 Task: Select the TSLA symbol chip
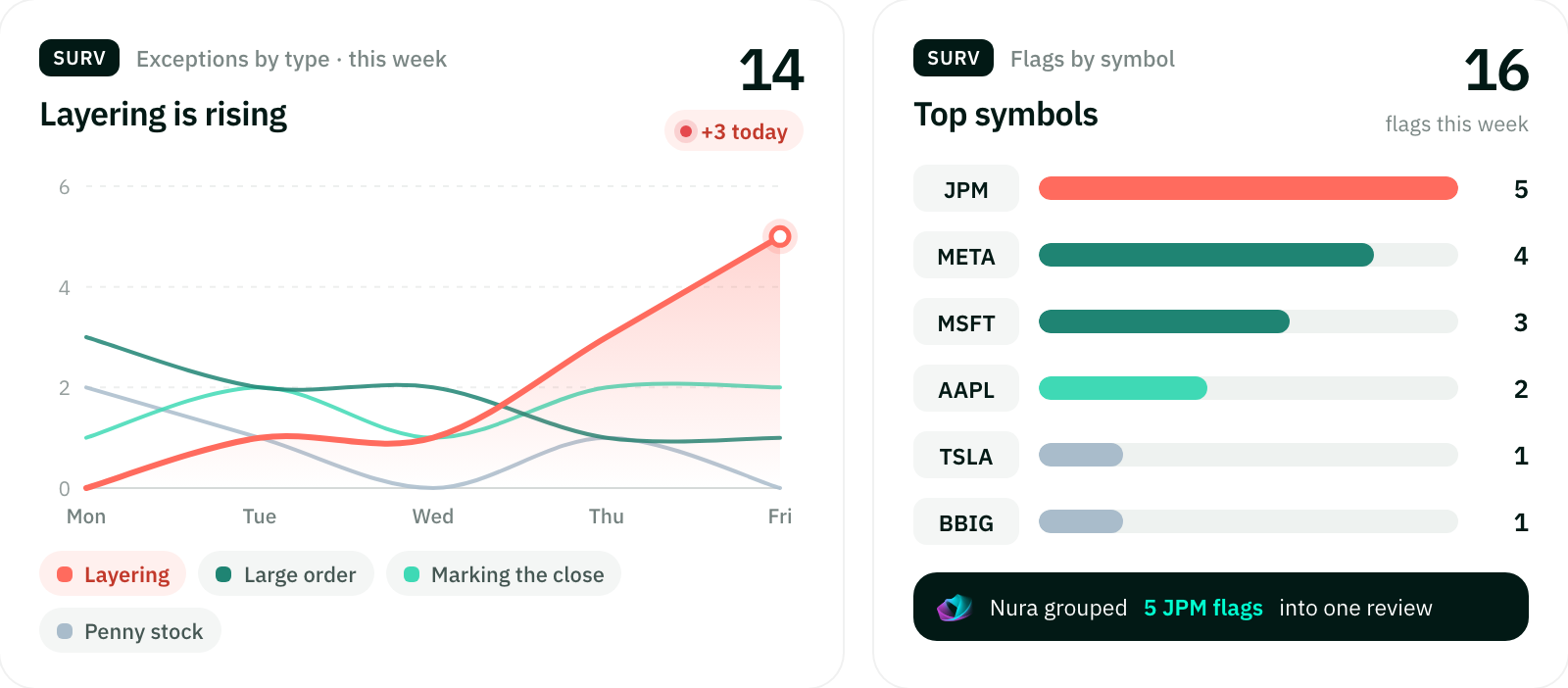(x=966, y=456)
